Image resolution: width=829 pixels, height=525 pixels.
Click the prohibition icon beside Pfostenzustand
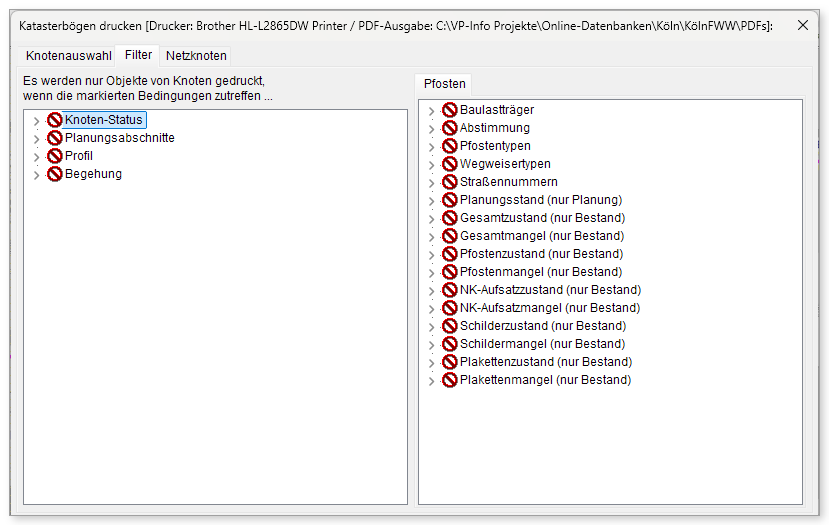point(449,254)
